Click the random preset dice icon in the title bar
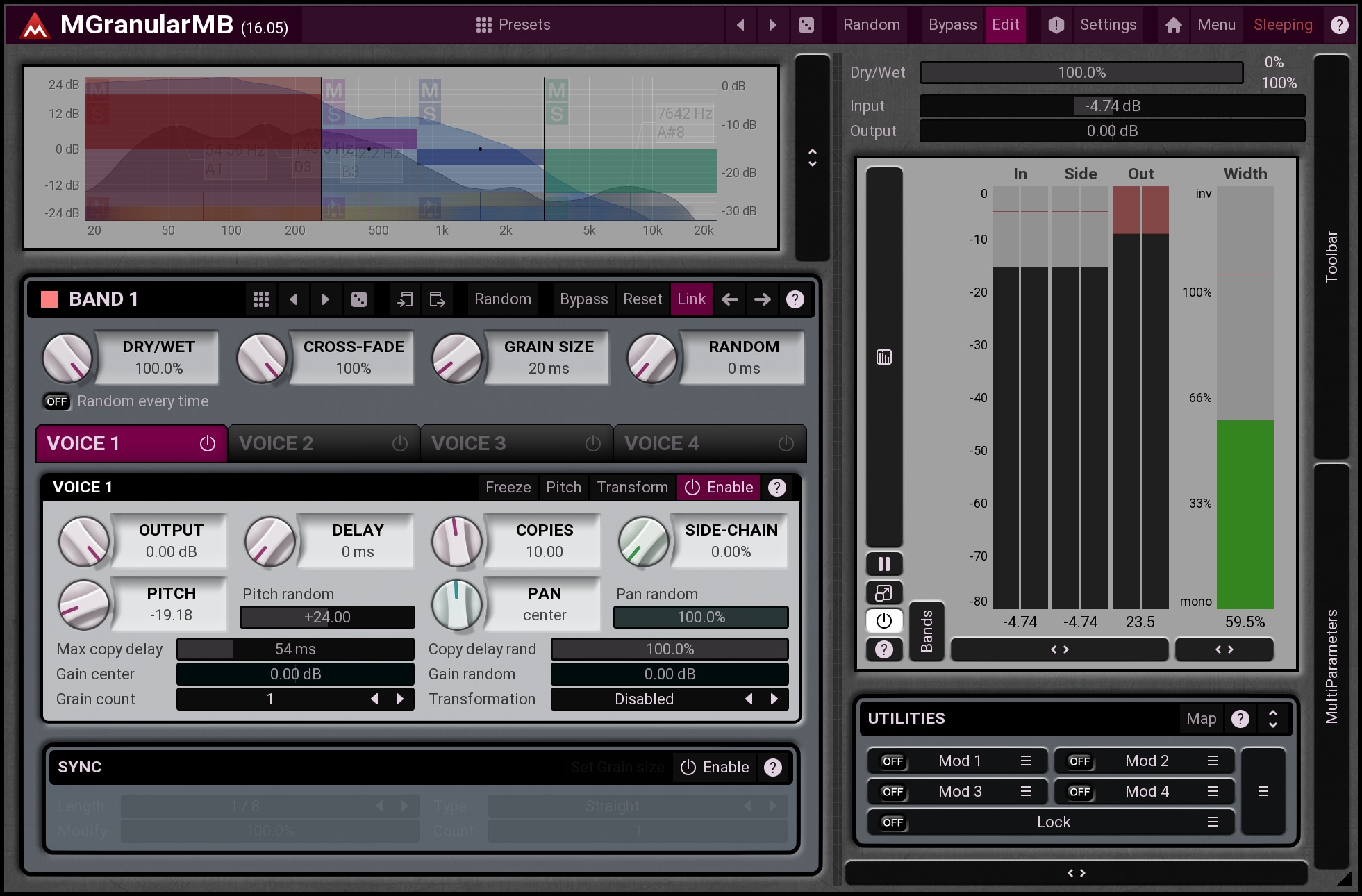1362x896 pixels. point(806,25)
